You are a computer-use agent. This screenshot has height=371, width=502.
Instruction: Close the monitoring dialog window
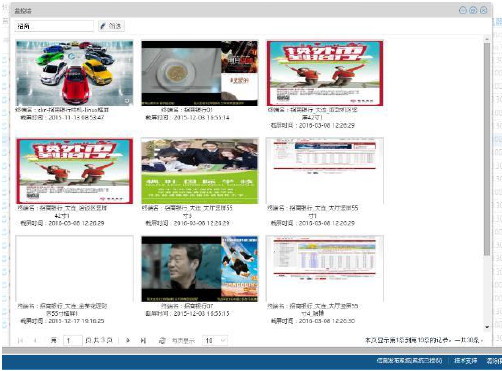click(484, 10)
